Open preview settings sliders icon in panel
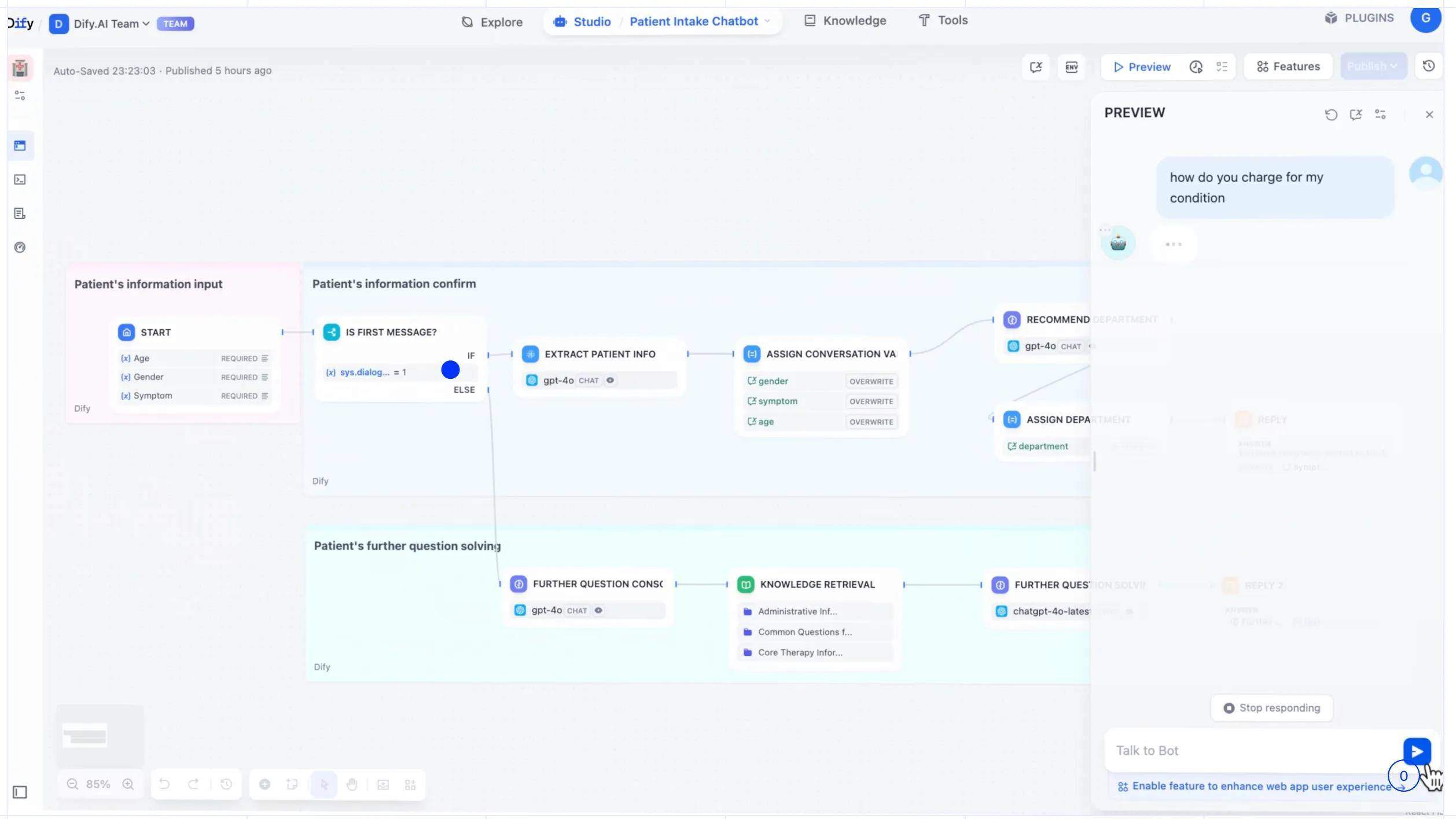This screenshot has width=1456, height=819. 1380,115
